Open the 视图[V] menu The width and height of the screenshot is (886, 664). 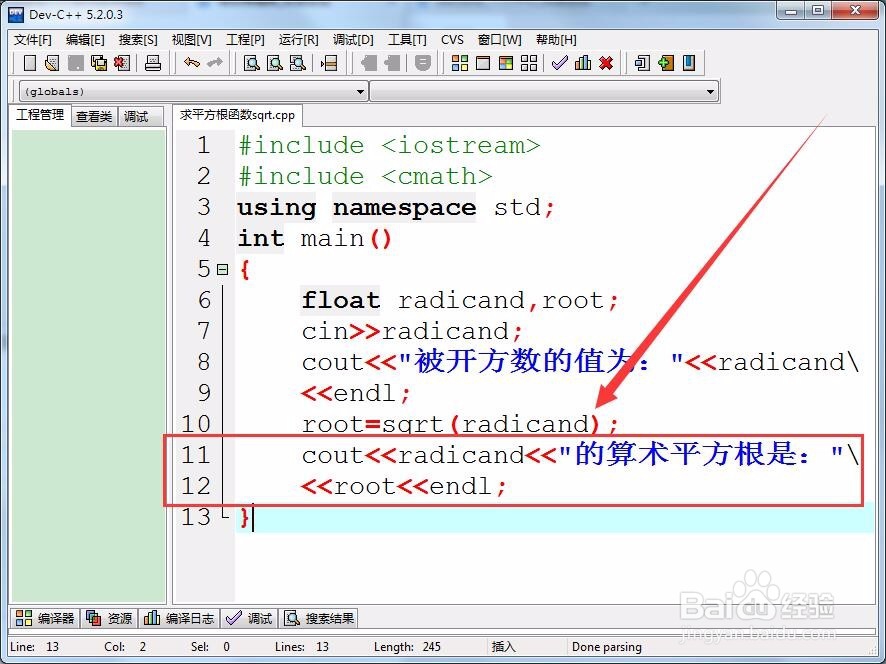(192, 40)
